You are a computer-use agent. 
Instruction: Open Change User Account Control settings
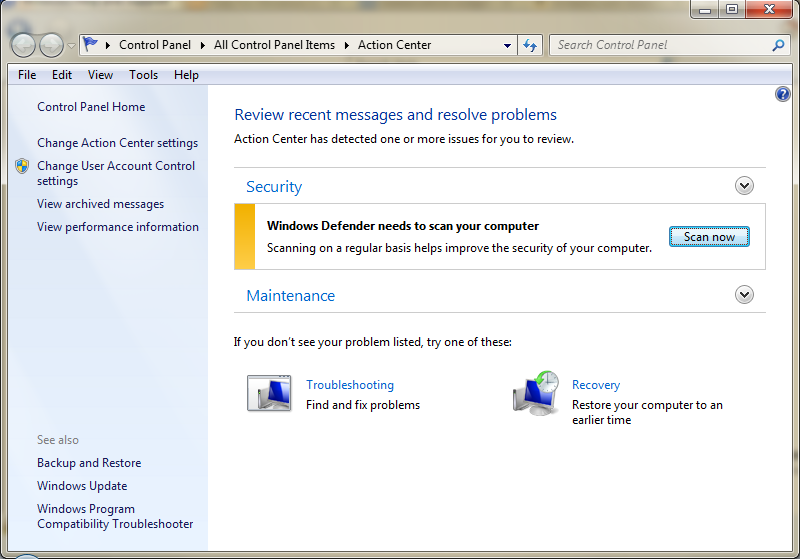(x=116, y=173)
